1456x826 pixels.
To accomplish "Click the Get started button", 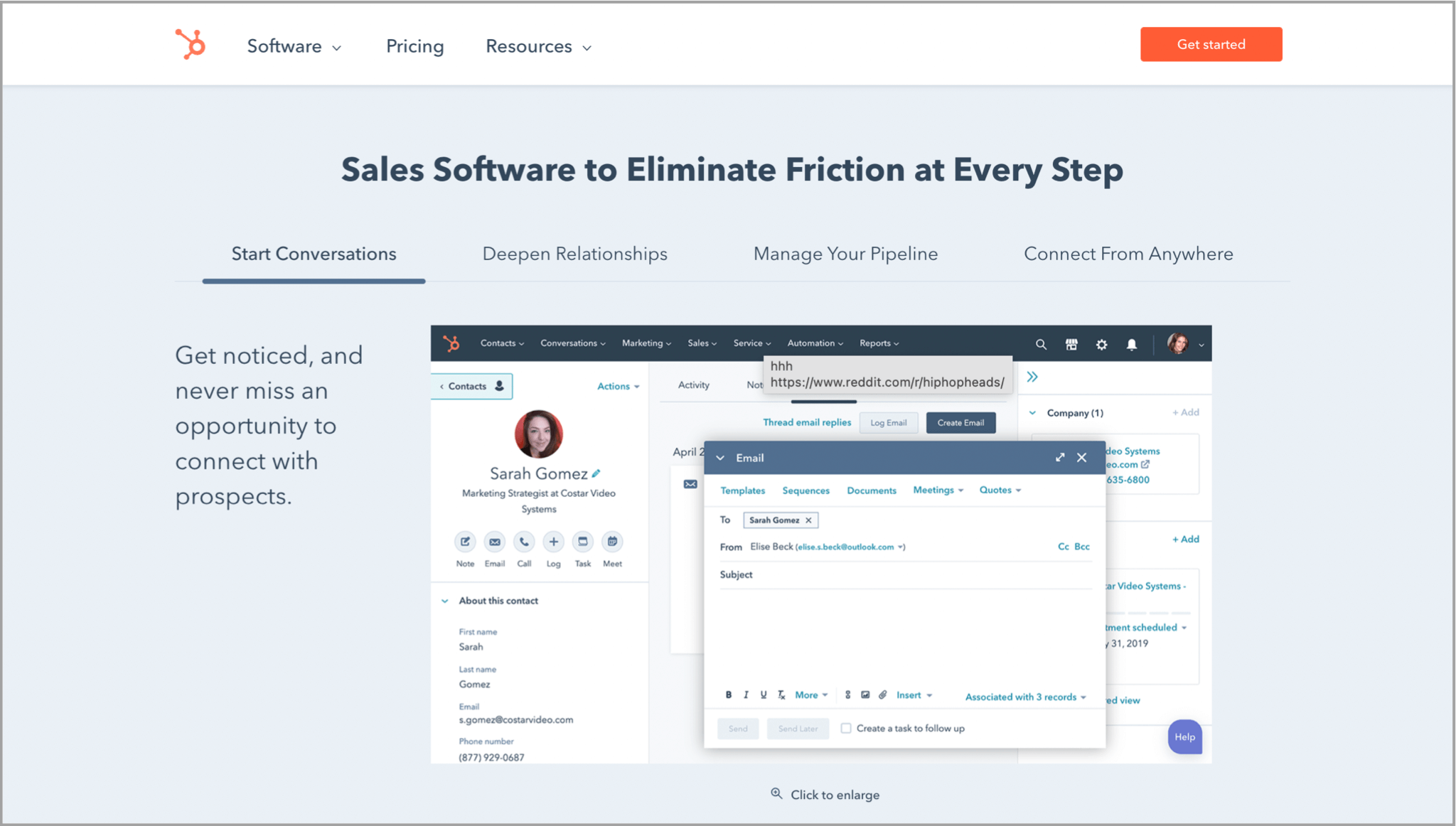I will 1211,44.
